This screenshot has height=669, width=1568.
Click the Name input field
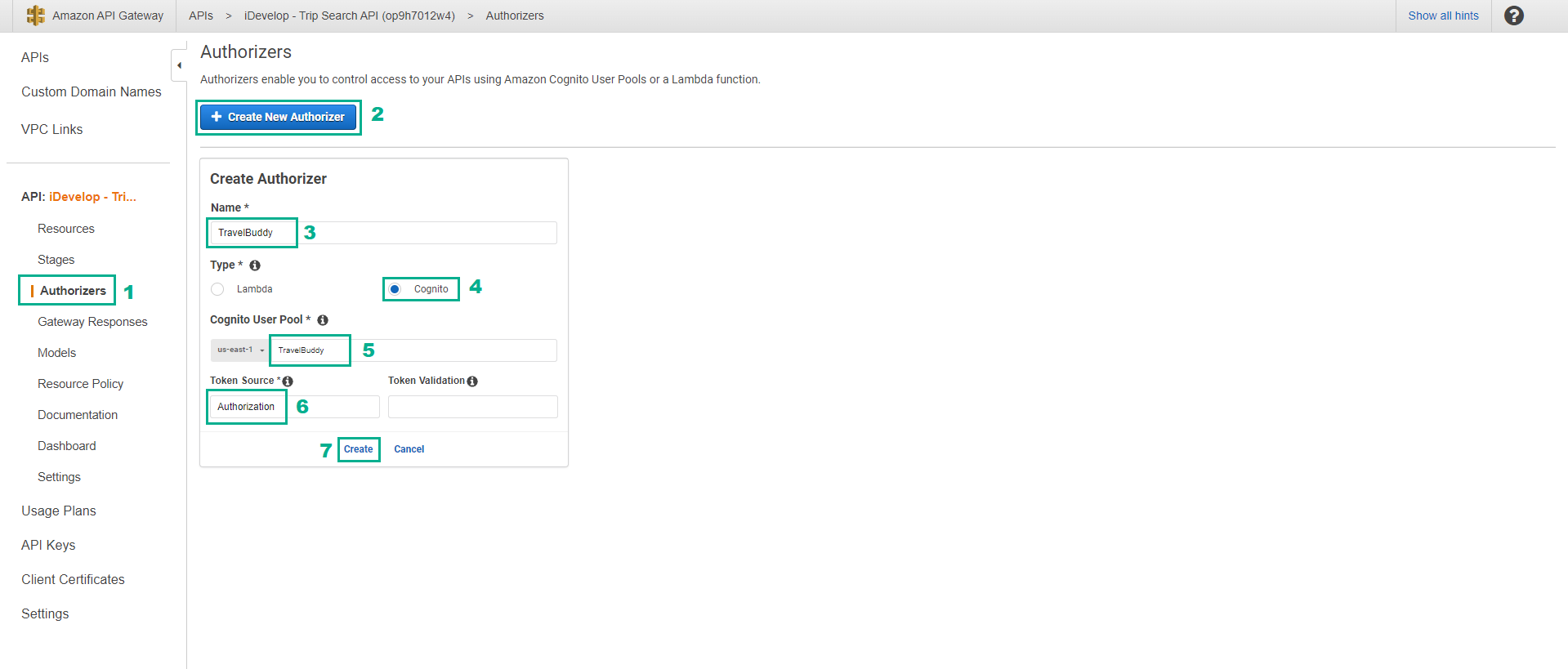383,233
